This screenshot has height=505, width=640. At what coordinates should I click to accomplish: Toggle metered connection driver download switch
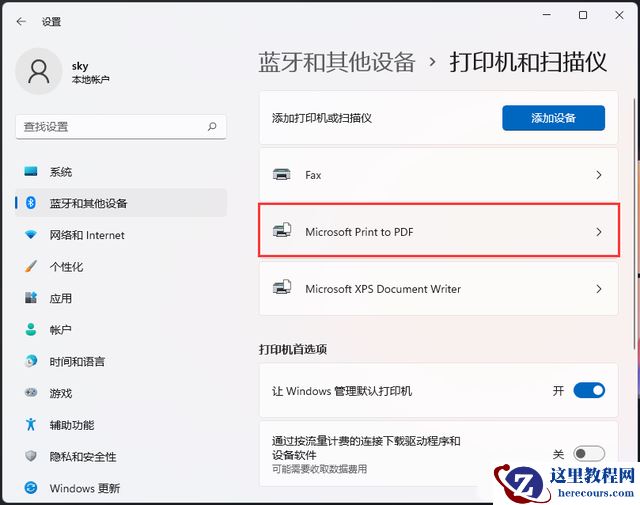[589, 454]
